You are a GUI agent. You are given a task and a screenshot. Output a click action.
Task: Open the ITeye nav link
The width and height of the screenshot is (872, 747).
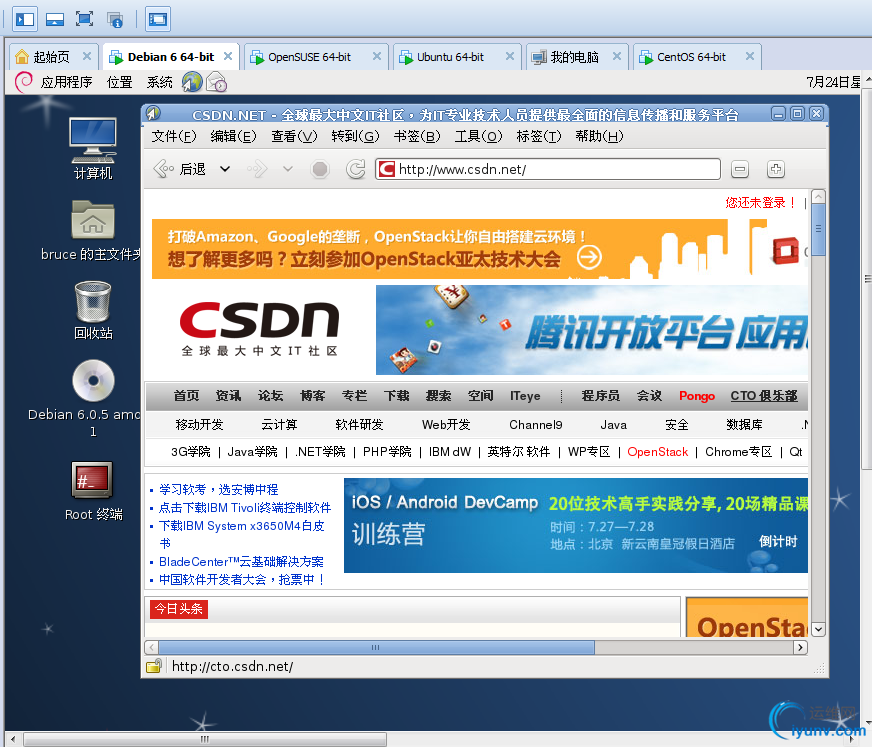point(525,395)
